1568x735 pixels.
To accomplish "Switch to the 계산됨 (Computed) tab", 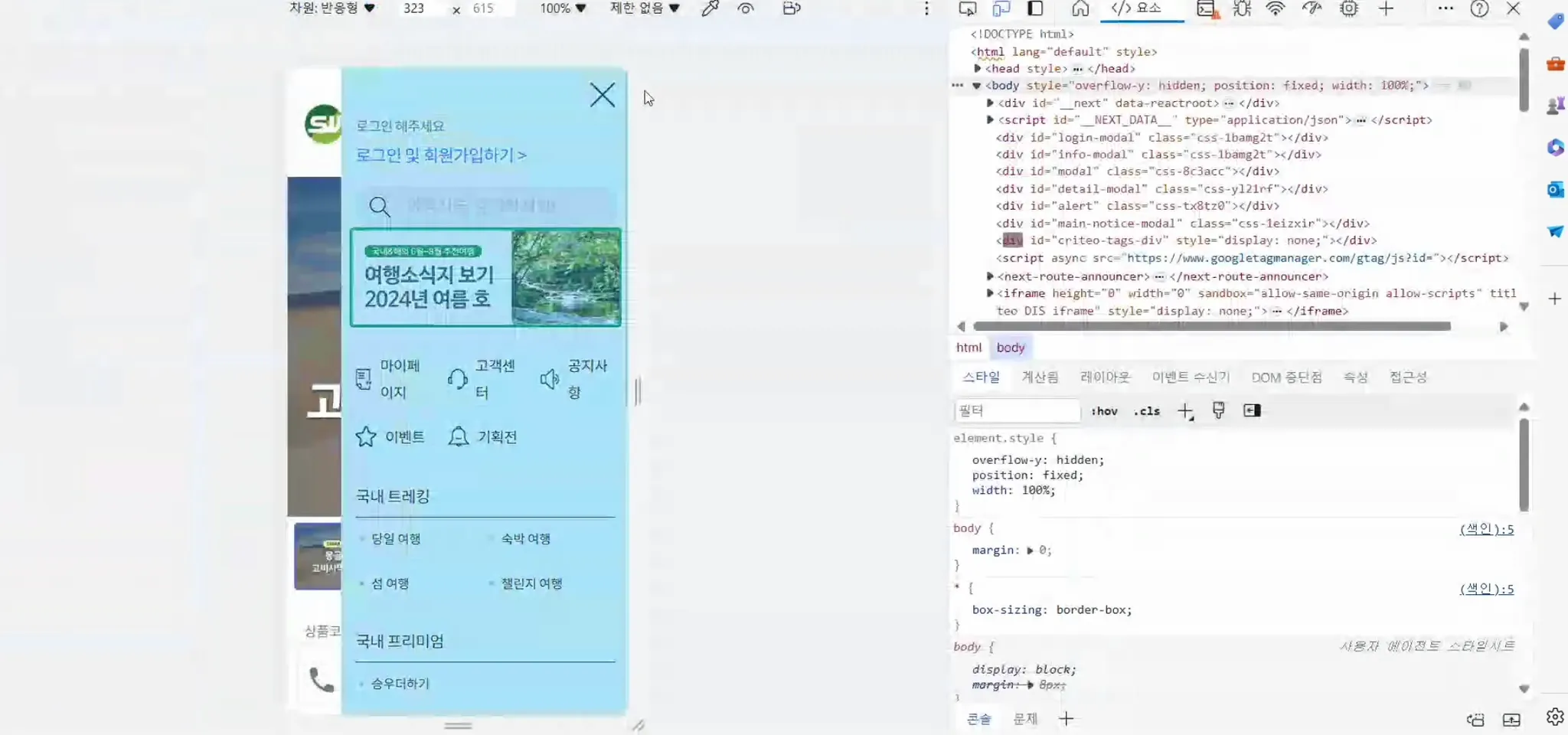I will pos(1040,377).
